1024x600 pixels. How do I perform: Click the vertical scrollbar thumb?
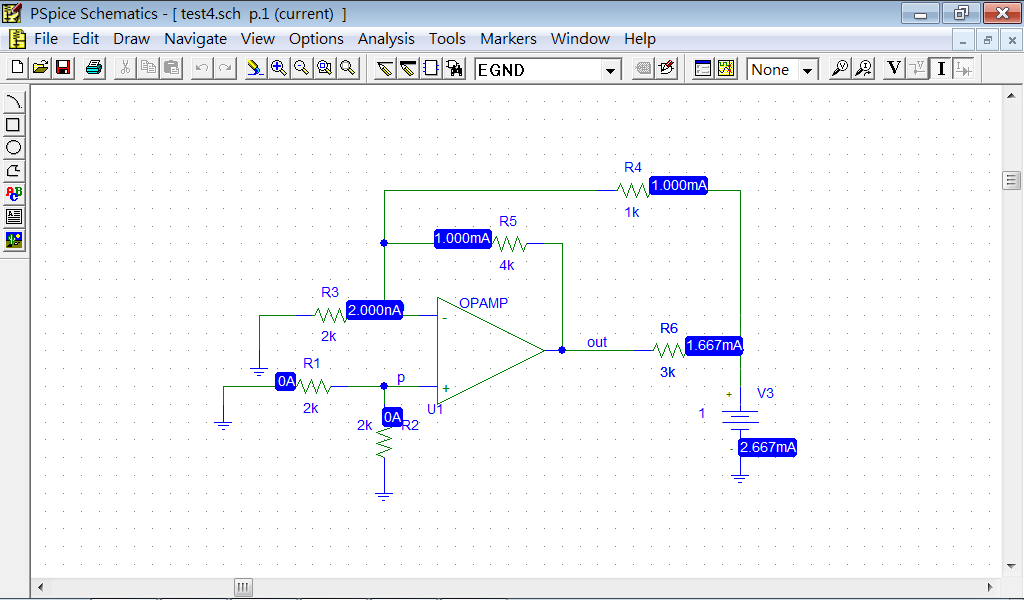[1011, 180]
